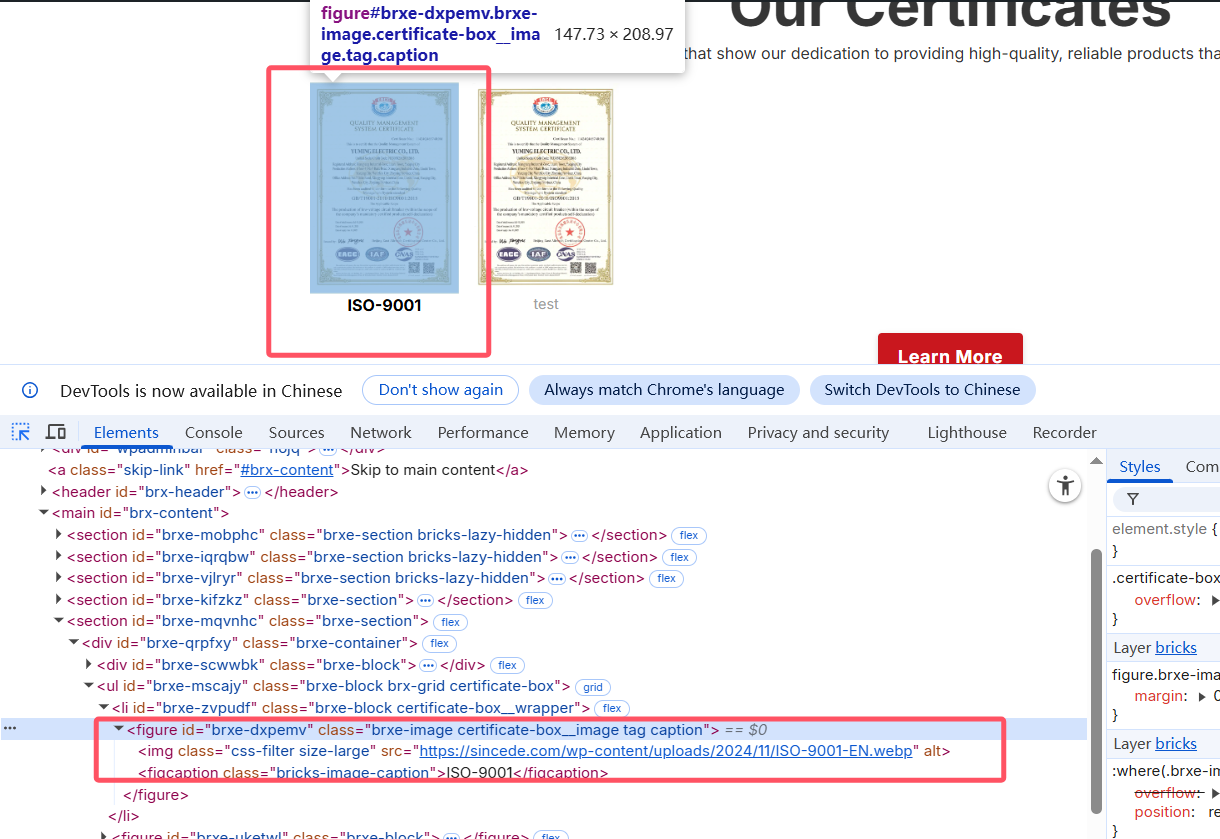Toggle the device toolbar icon
This screenshot has height=839, width=1220.
[x=56, y=432]
